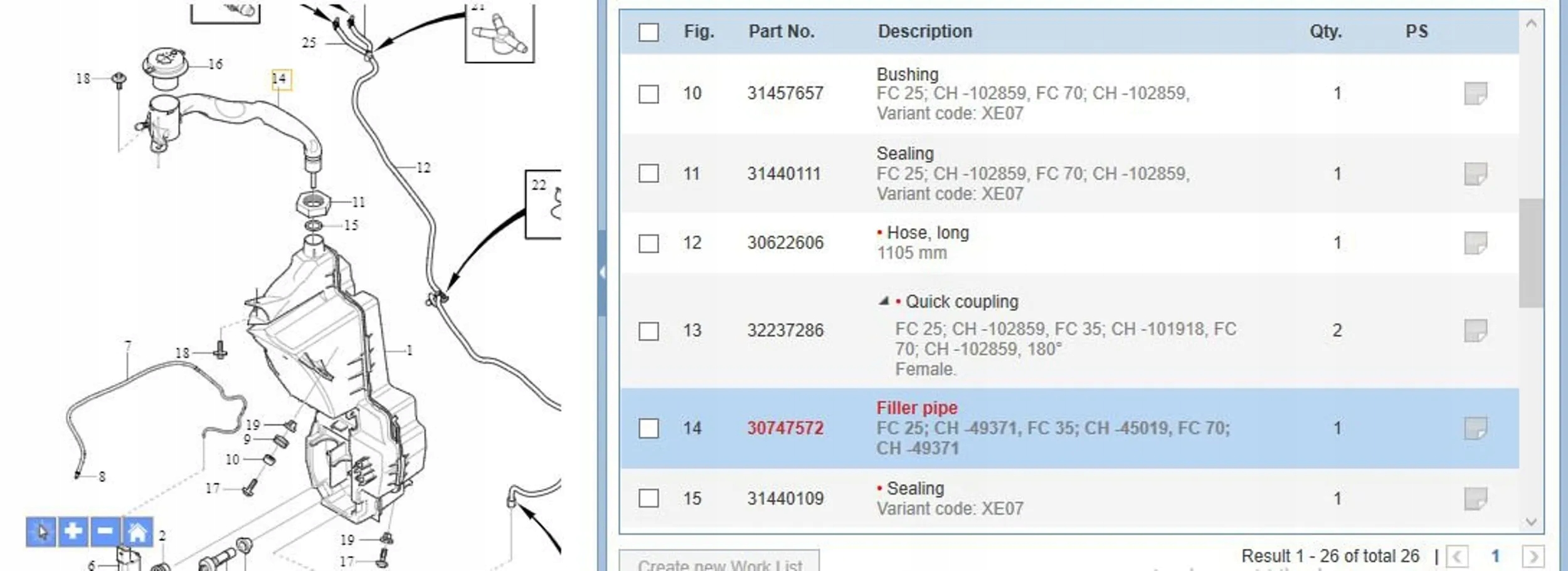The width and height of the screenshot is (1568, 571).
Task: Select callout 25 on the diagram
Action: (x=309, y=43)
